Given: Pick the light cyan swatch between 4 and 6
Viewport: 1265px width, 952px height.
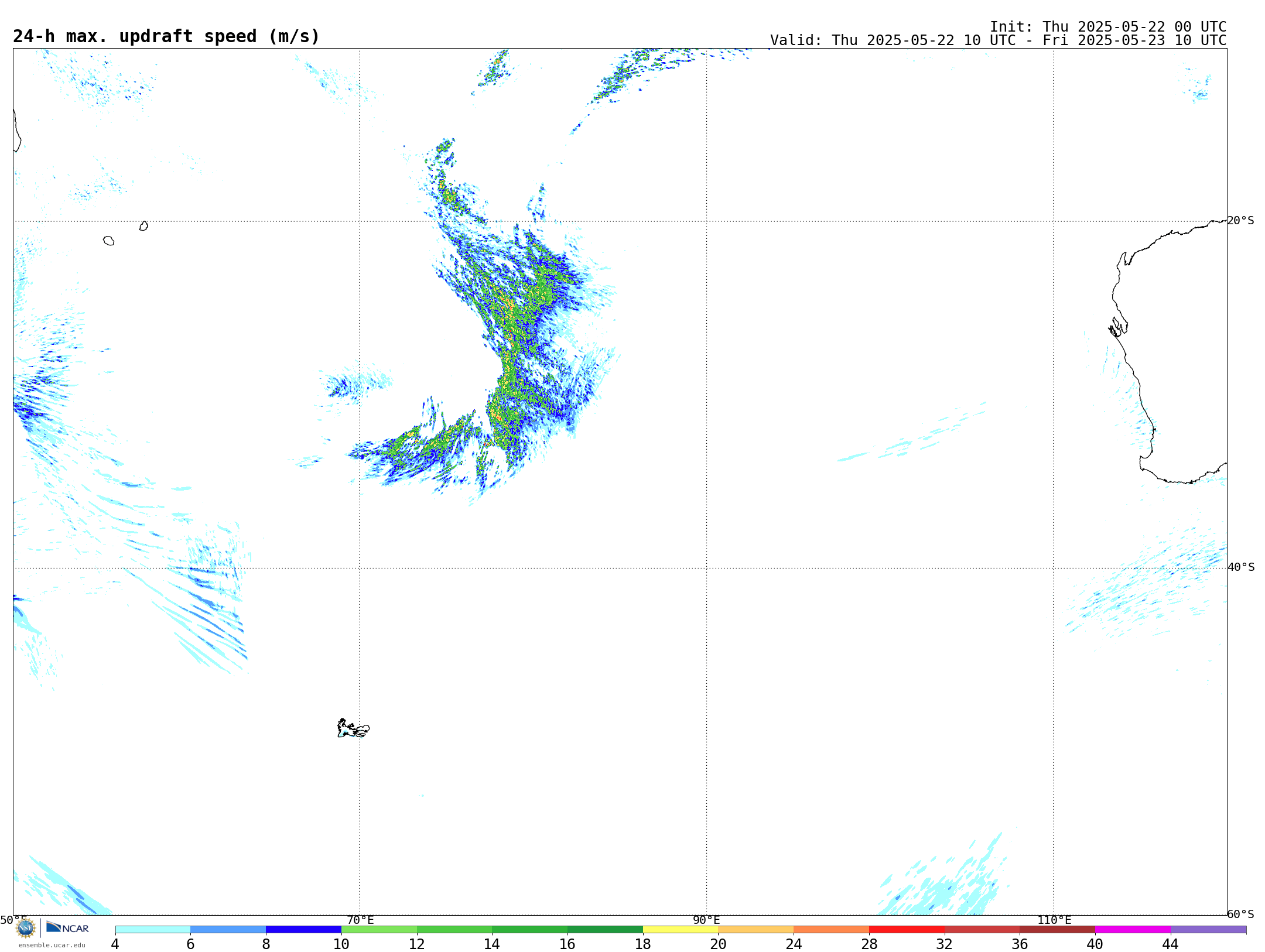Looking at the screenshot, I should 153,930.
